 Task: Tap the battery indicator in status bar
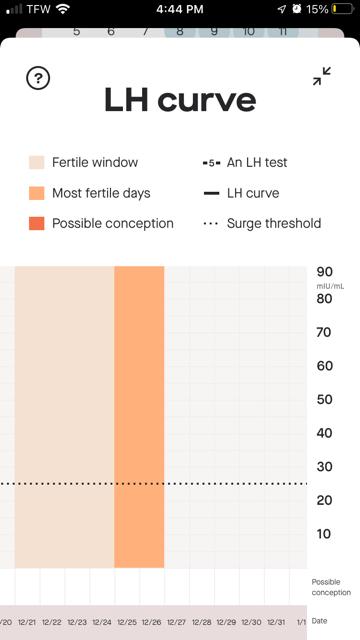[342, 9]
